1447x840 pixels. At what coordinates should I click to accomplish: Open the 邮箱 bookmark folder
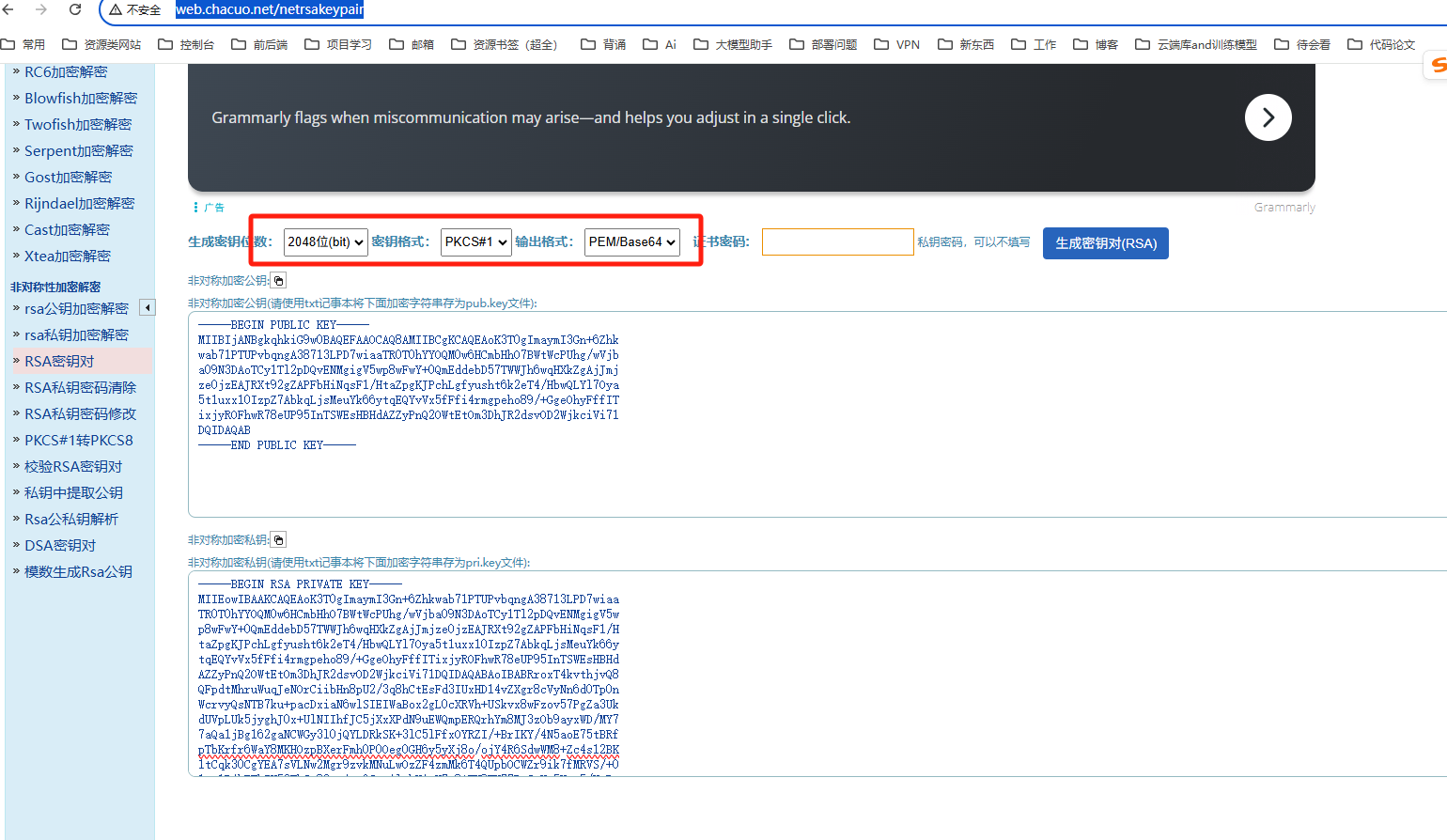(x=412, y=44)
